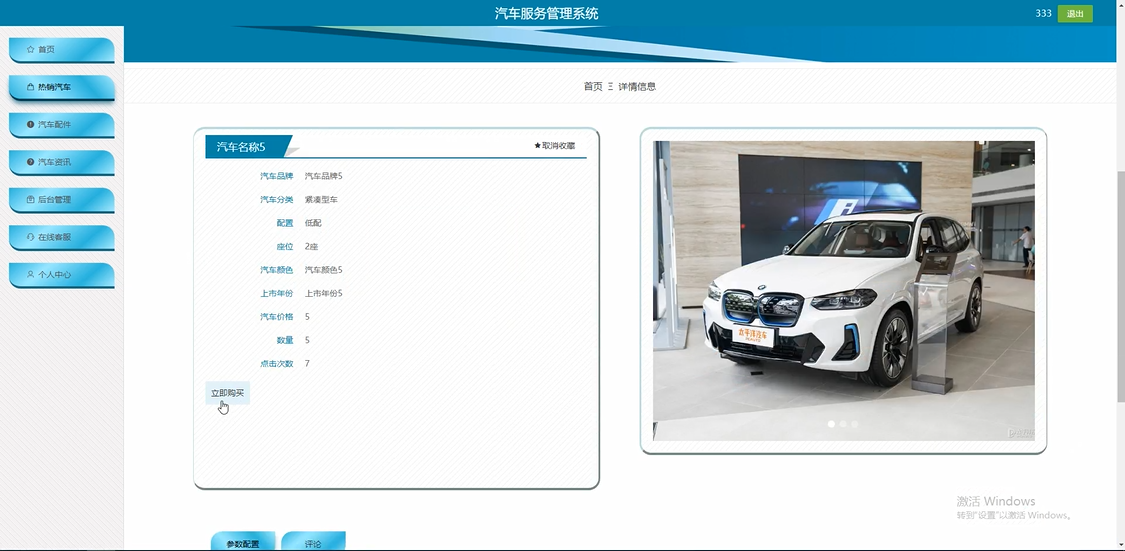
Task: Click the star icon next to 取消收藏
Action: (x=537, y=146)
